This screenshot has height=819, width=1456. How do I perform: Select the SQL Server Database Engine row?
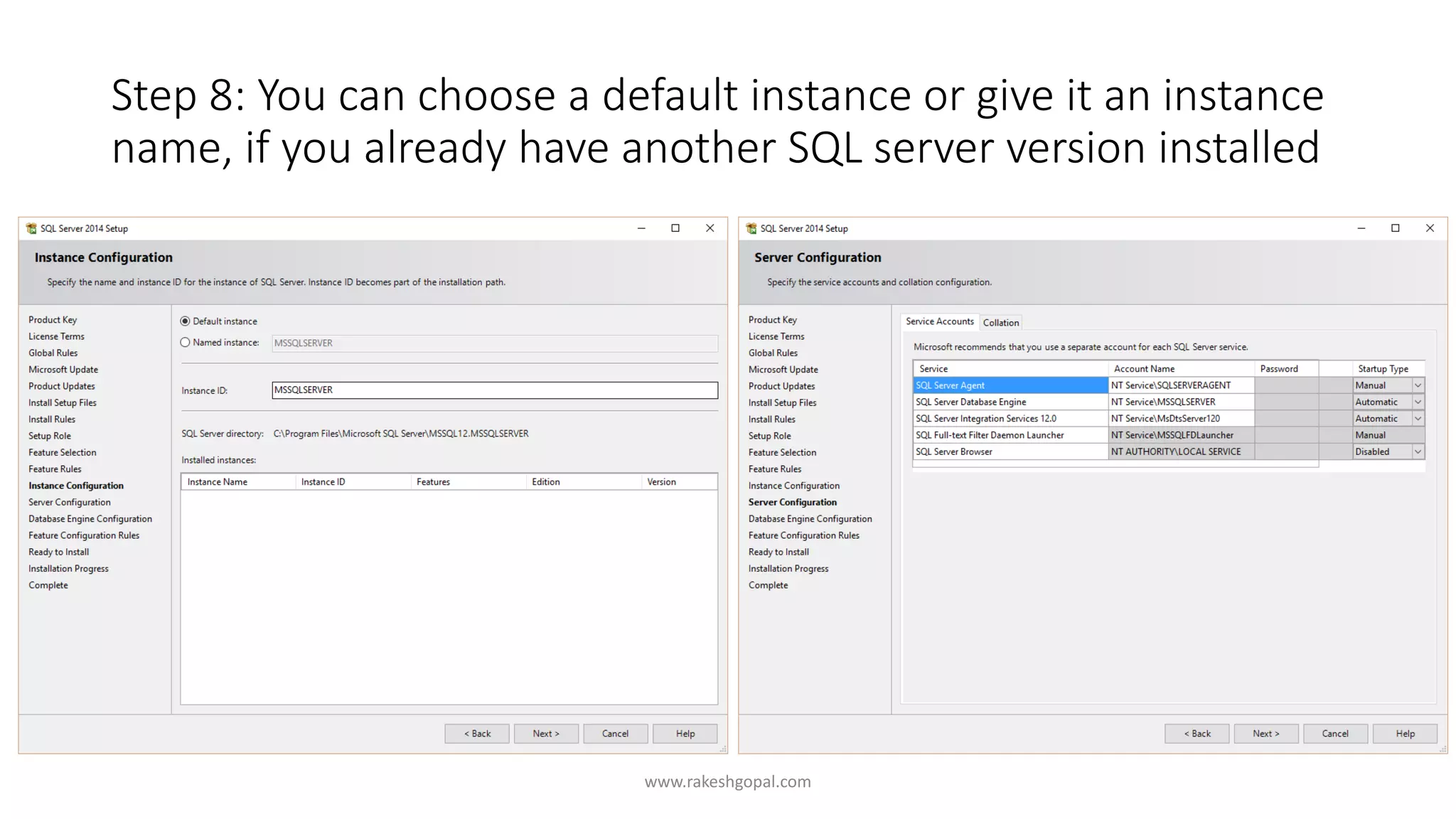coord(1010,402)
